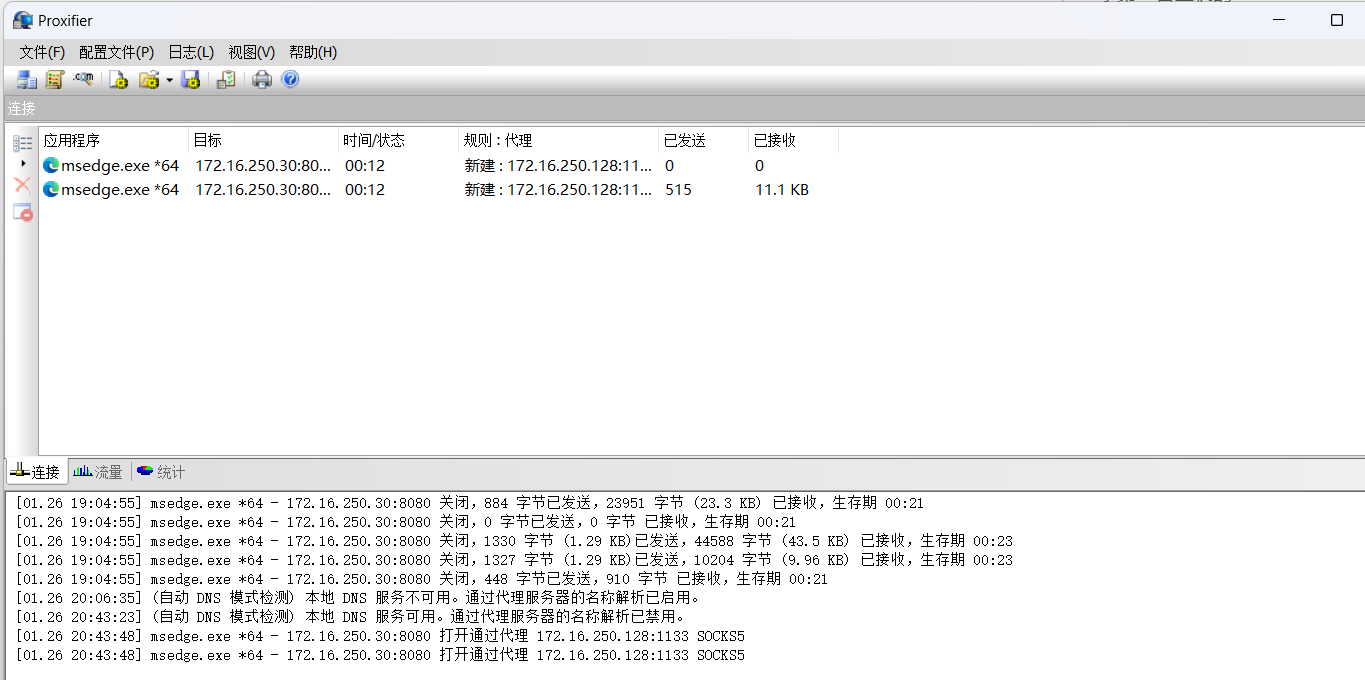The image size is (1365, 680).
Task: Sort by the 已发送 column header
Action: [x=704, y=141]
